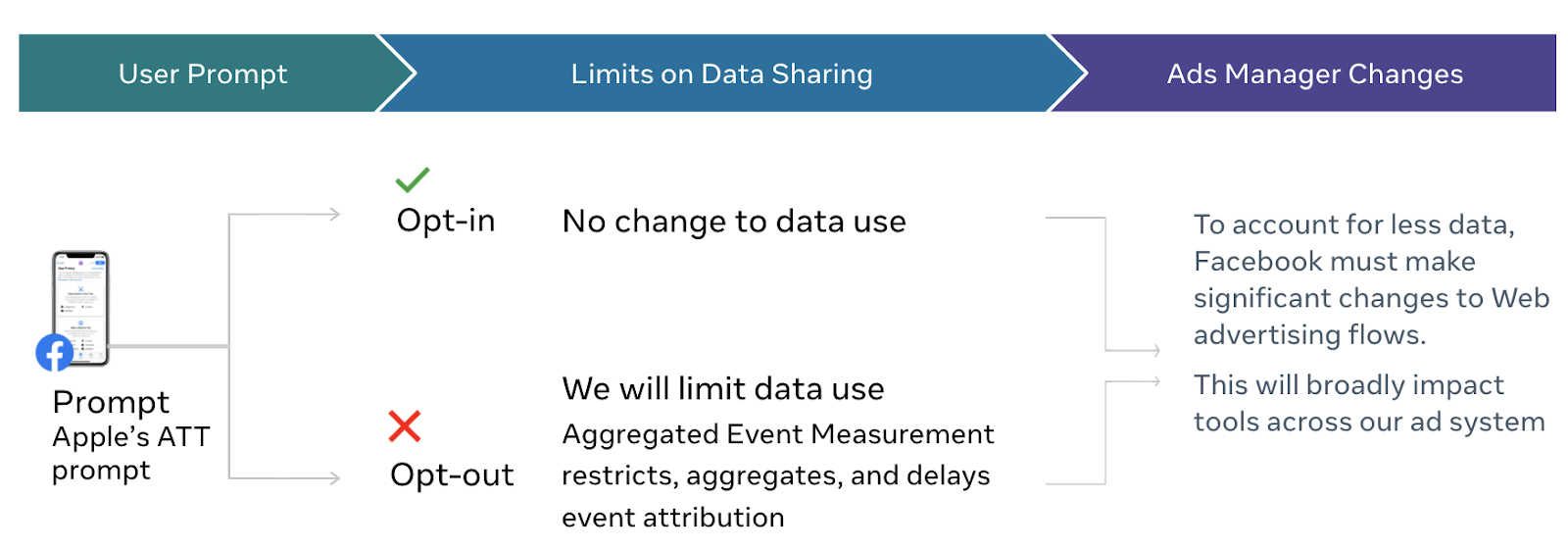The image size is (1568, 550).
Task: Click the 'Apple's ATT prompt' caption
Action: [x=131, y=453]
